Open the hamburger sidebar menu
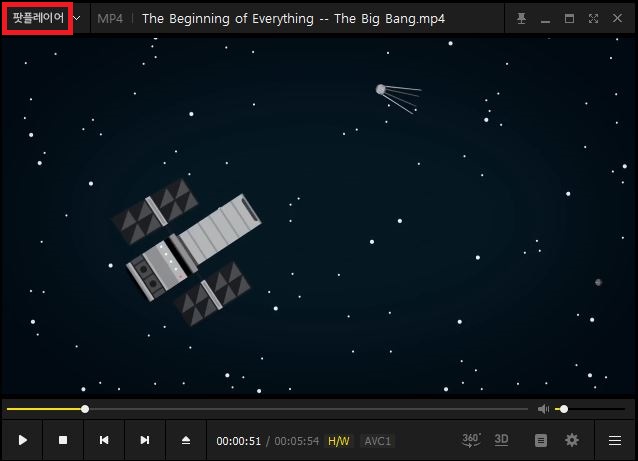This screenshot has width=638, height=461. coord(615,440)
